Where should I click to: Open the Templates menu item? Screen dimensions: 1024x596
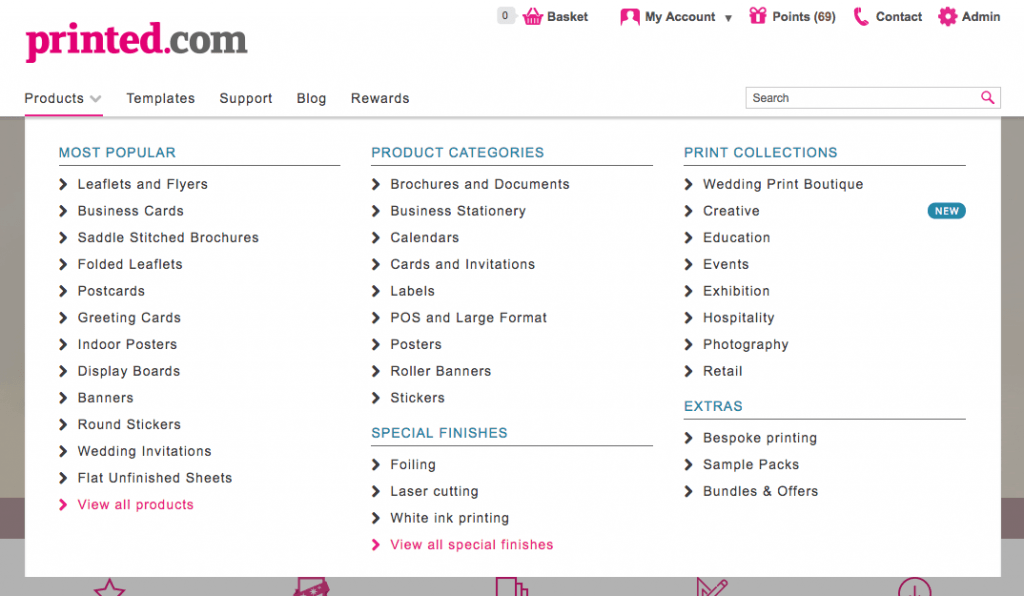[160, 98]
